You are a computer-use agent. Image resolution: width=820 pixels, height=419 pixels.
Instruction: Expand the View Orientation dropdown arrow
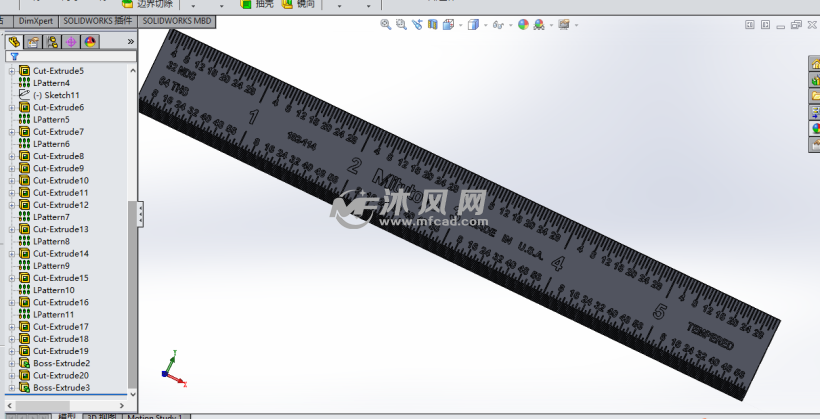click(x=460, y=25)
